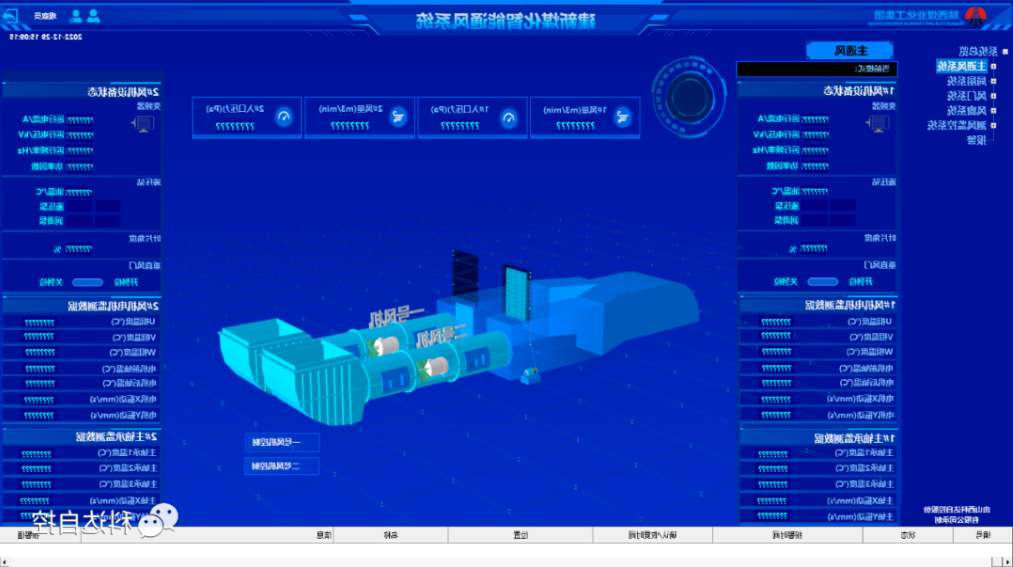Click the 1#风量 airflow fan icon
The height and width of the screenshot is (567, 1013).
pyautogui.click(x=622, y=117)
